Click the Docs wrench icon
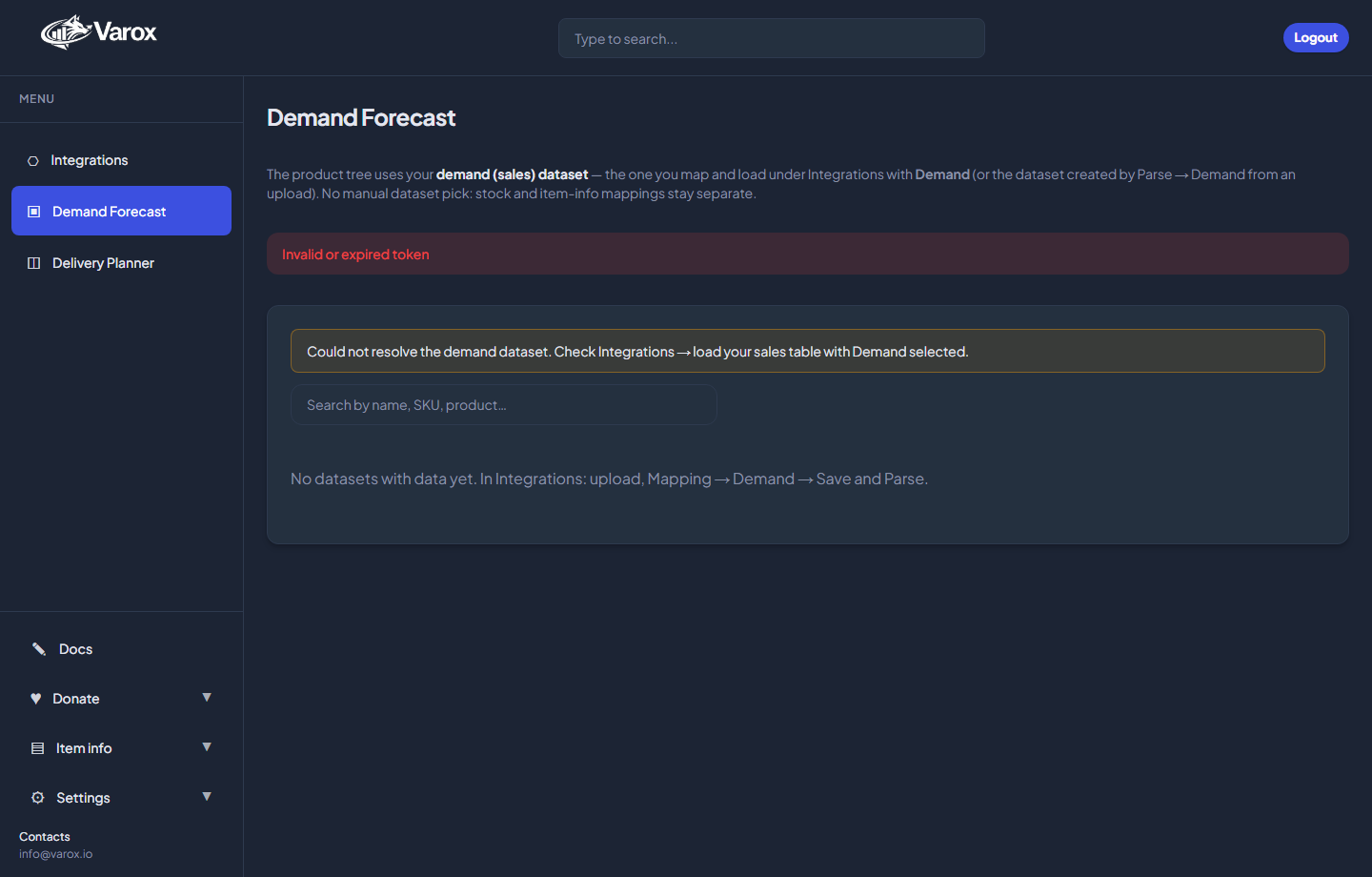The image size is (1372, 877). coord(38,648)
